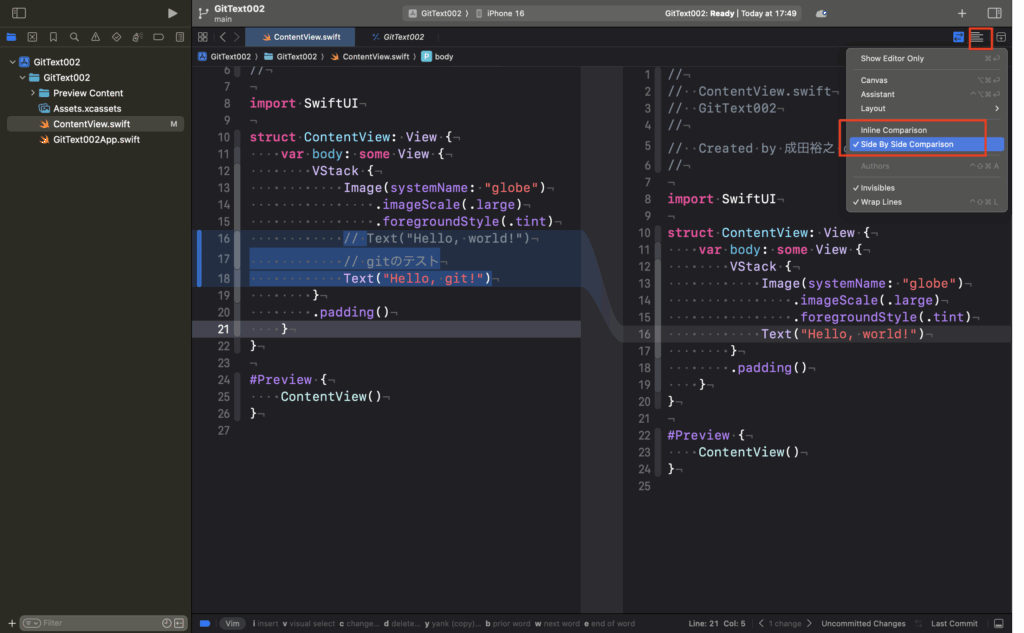Add a new editor pane
1024x633 pixels.
click(1001, 37)
